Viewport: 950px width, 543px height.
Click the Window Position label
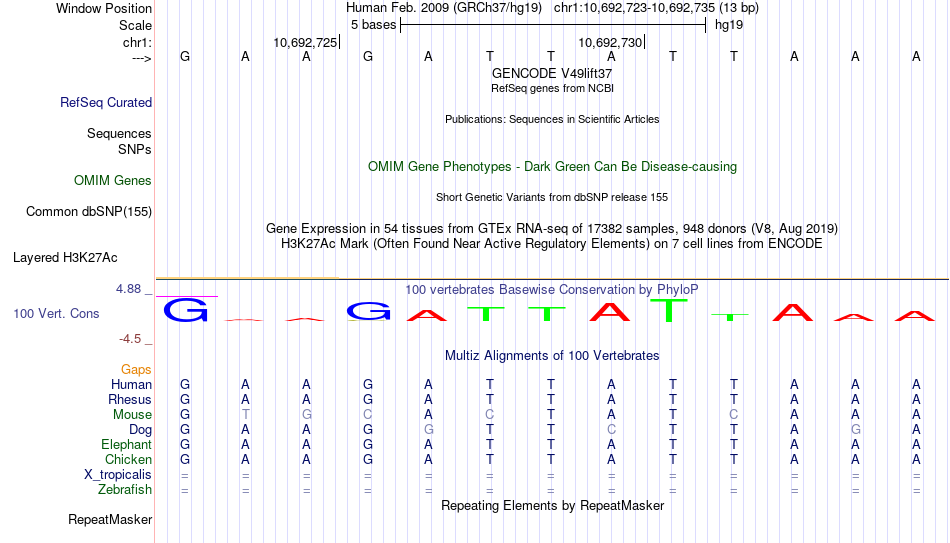tap(104, 8)
